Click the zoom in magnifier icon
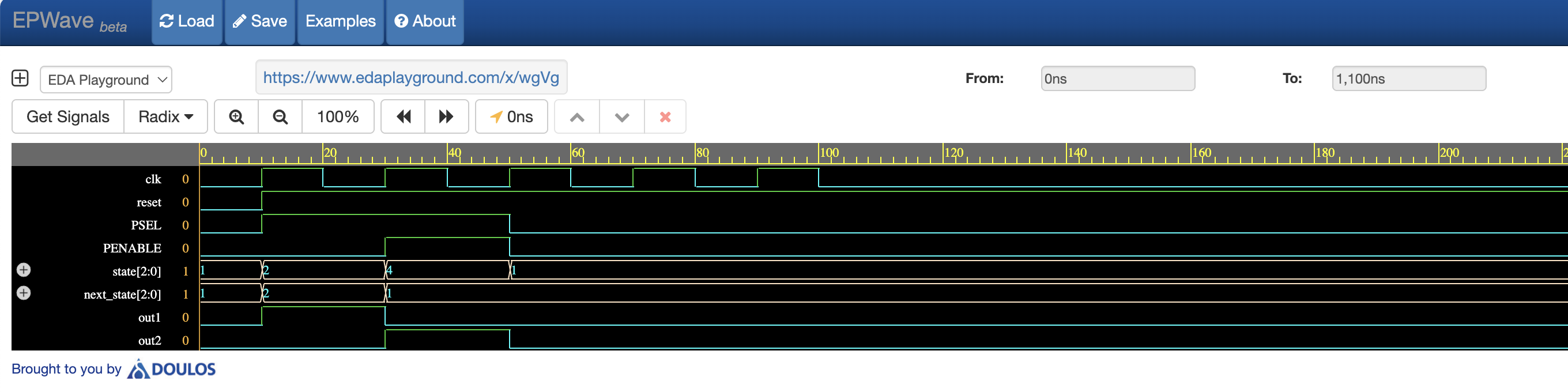 [x=237, y=117]
